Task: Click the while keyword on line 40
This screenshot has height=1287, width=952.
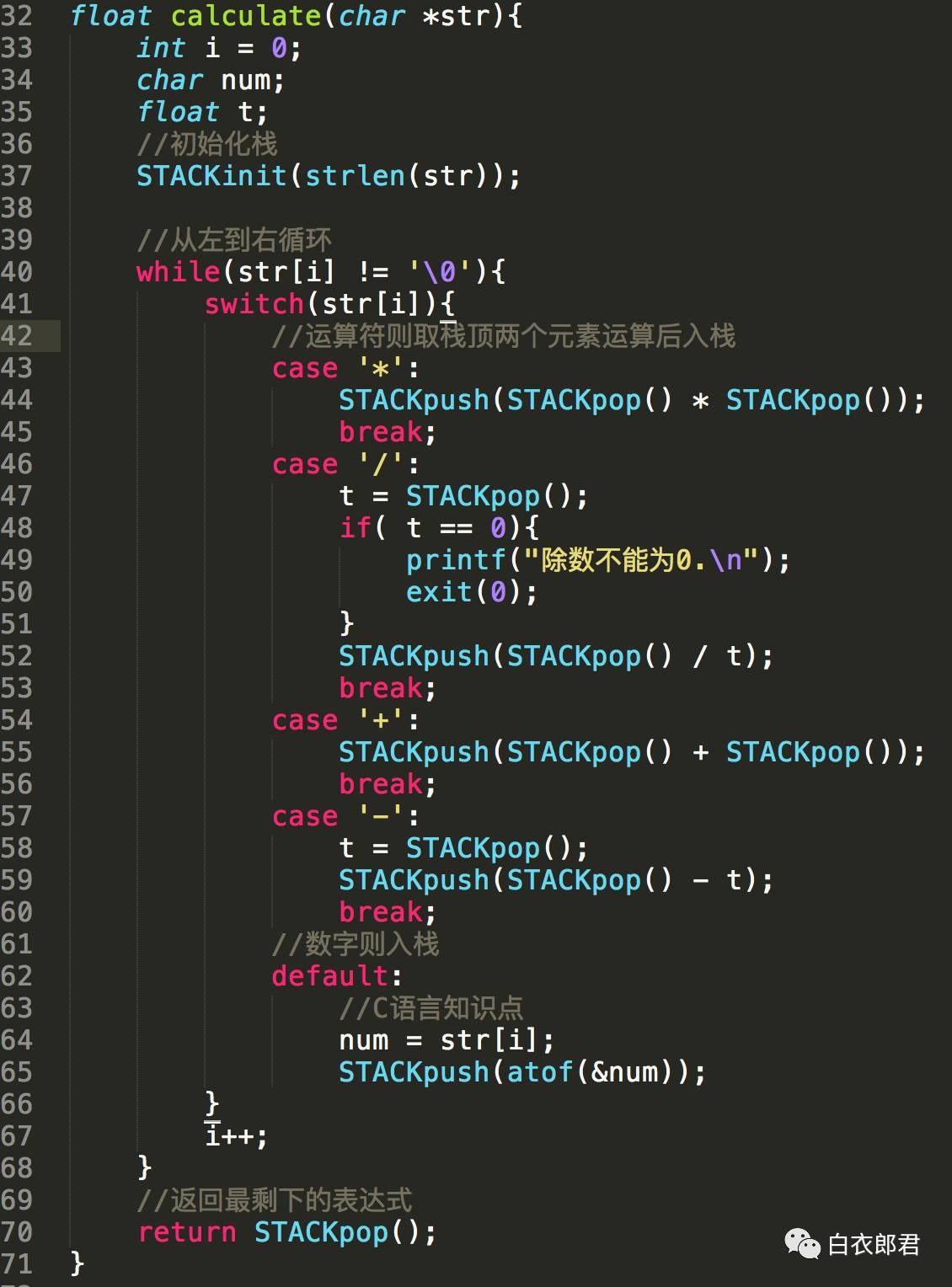Action: (x=178, y=272)
